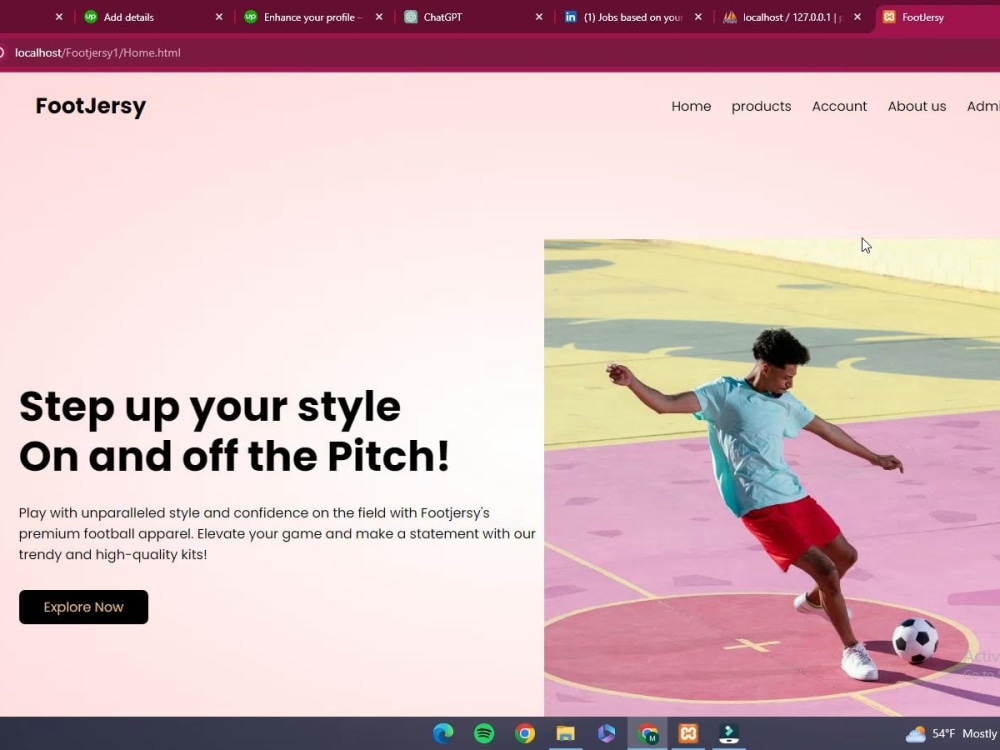
Task: Click the heading 'Step up your style'
Action: pyautogui.click(x=210, y=407)
